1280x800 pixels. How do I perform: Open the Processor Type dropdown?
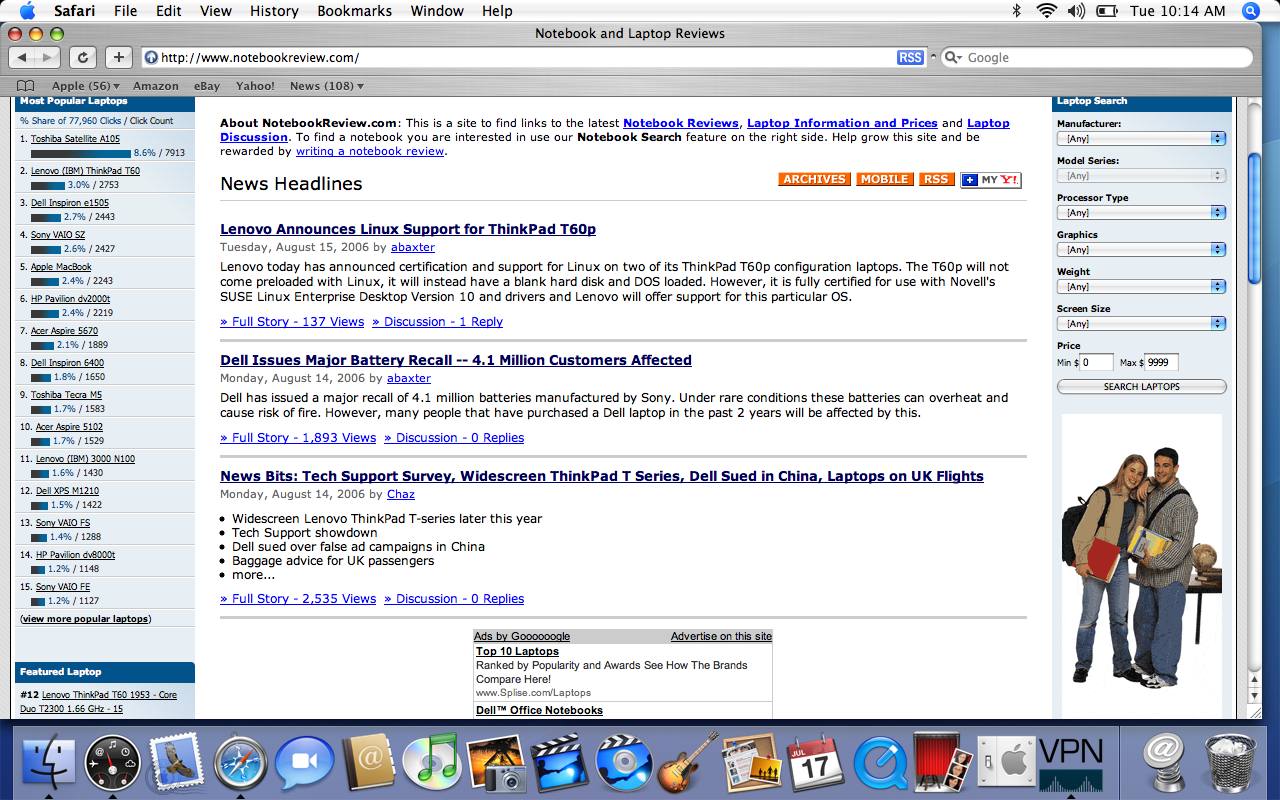point(1141,212)
